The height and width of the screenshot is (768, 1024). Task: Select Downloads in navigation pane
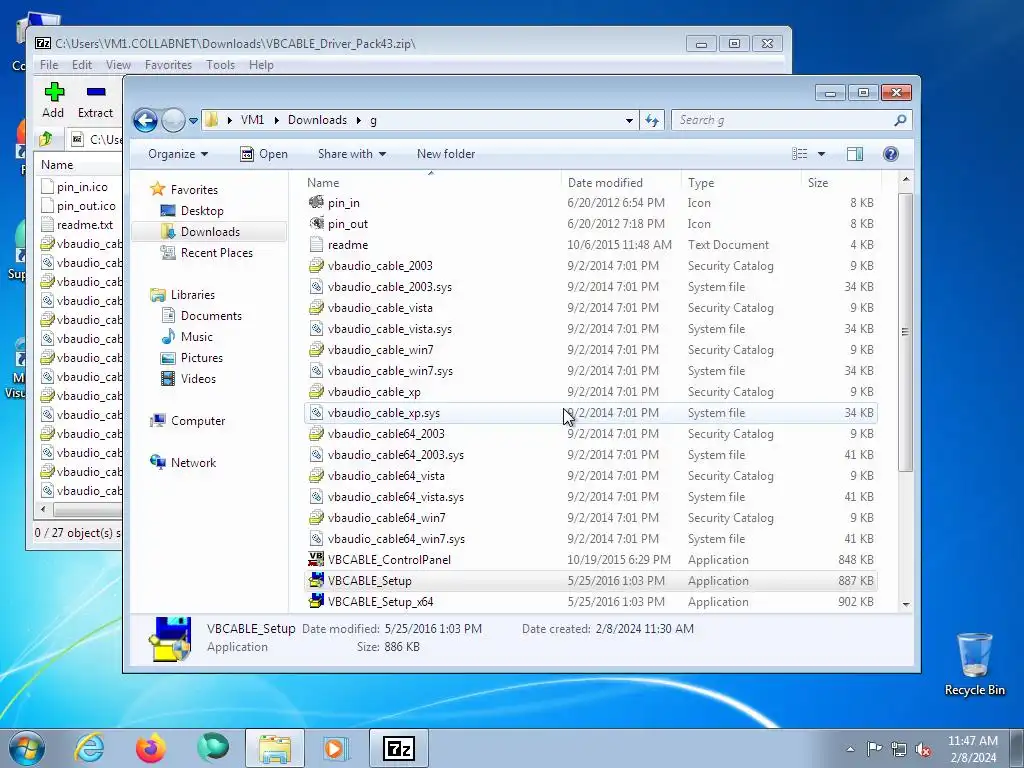click(200, 232)
